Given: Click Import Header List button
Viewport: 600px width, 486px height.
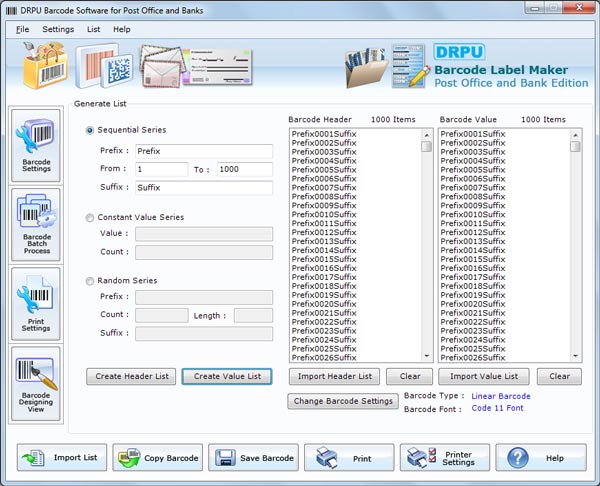Looking at the screenshot, I should (x=334, y=376).
